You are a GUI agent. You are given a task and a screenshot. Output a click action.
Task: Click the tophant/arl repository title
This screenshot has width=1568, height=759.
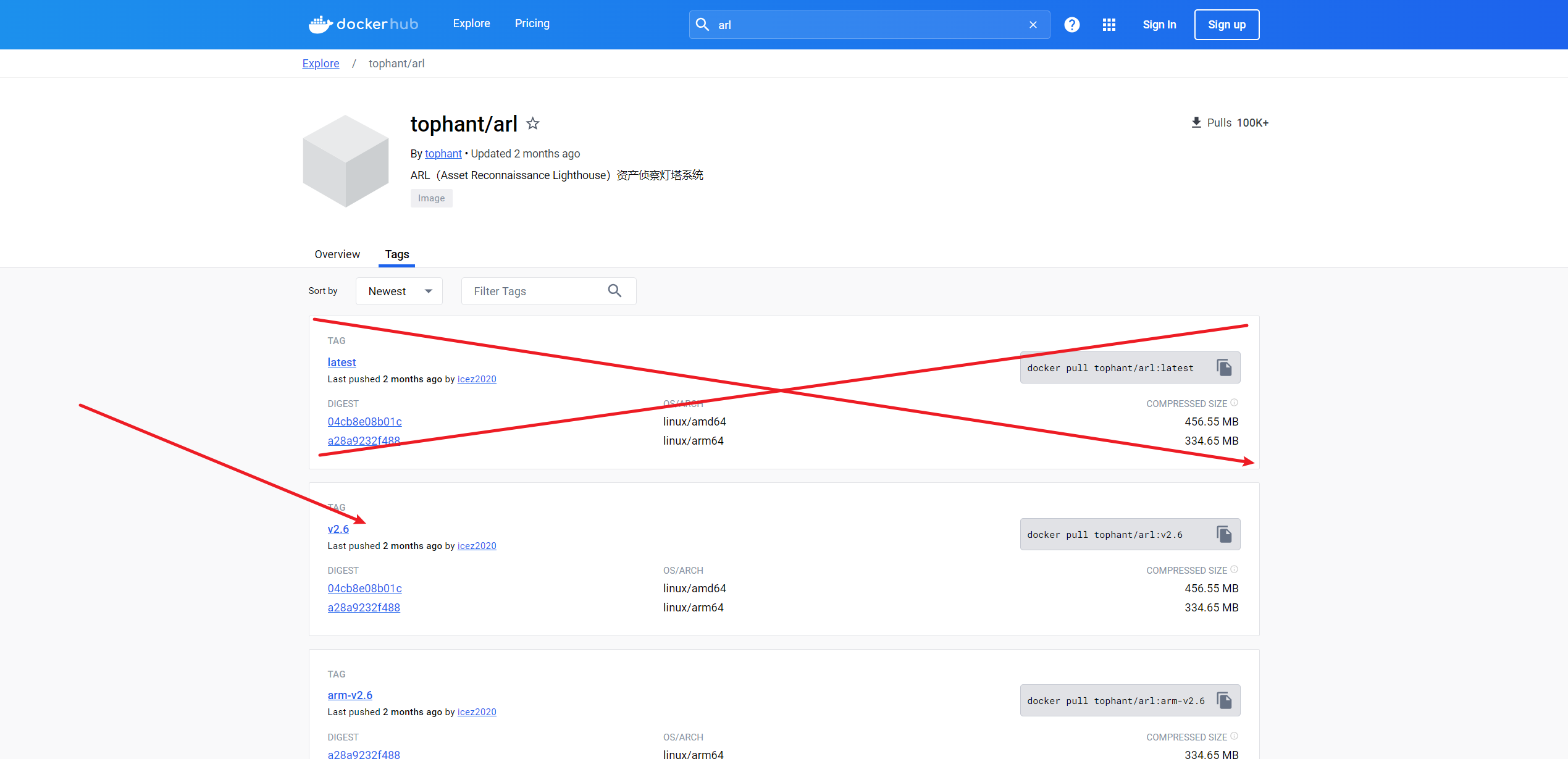point(464,124)
